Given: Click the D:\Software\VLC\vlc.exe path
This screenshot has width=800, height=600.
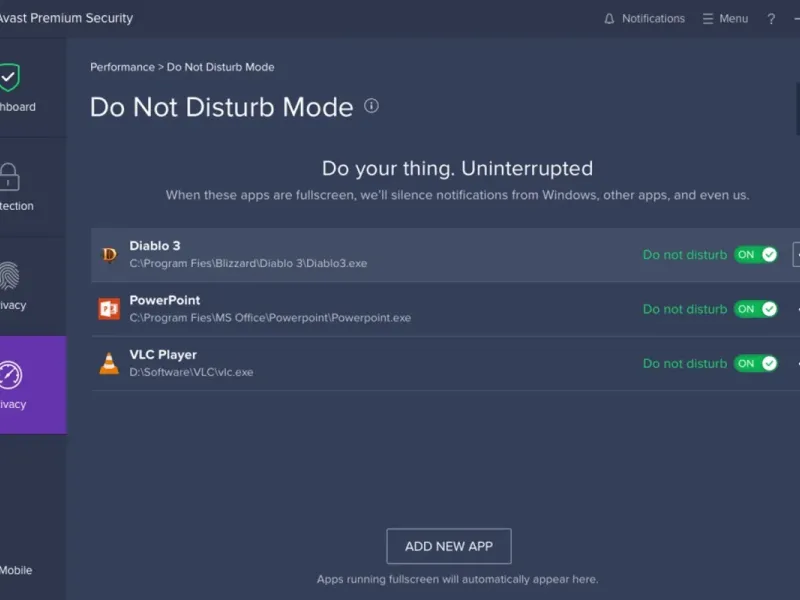Looking at the screenshot, I should (x=191, y=372).
